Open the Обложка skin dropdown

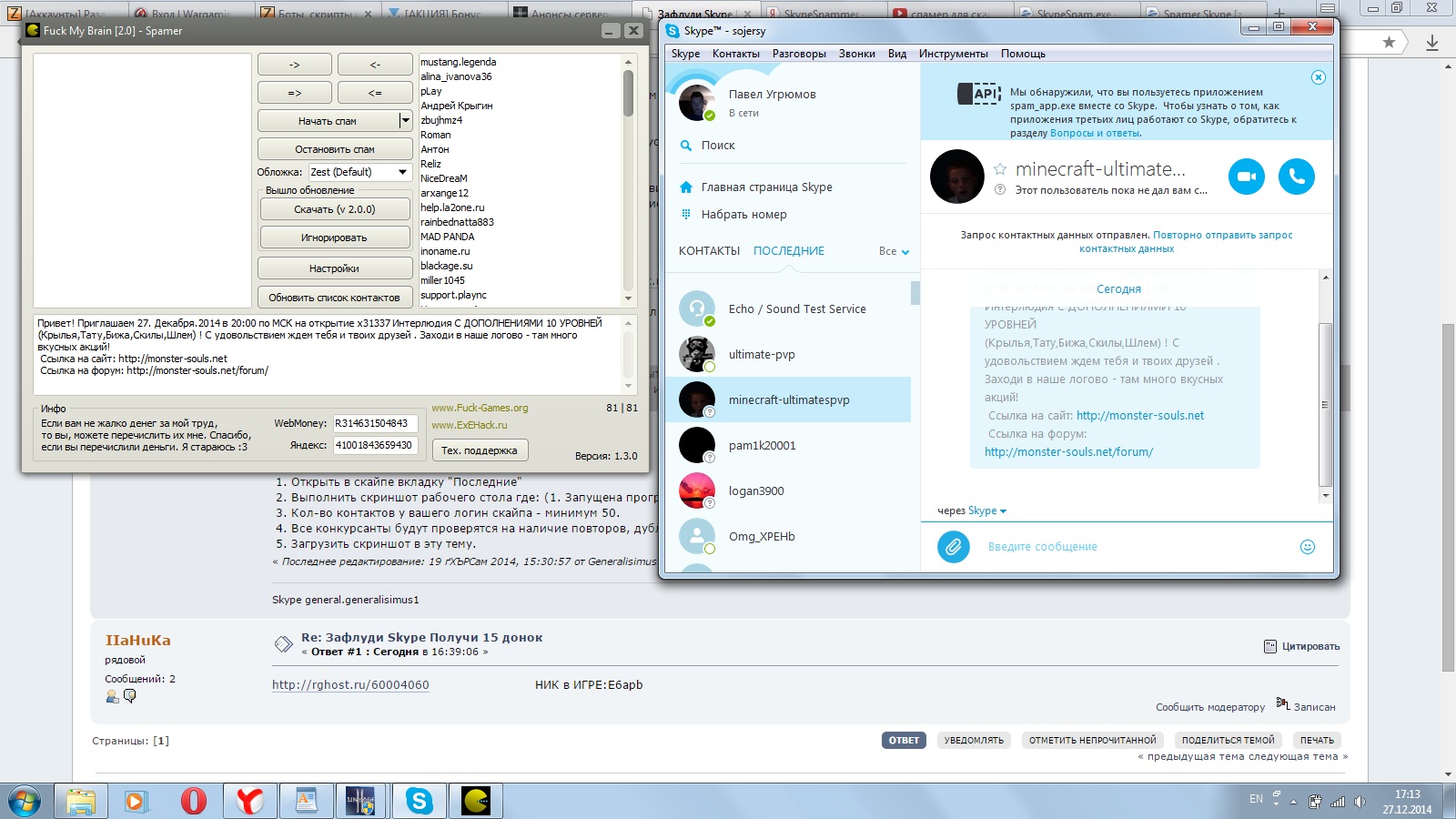(x=360, y=172)
